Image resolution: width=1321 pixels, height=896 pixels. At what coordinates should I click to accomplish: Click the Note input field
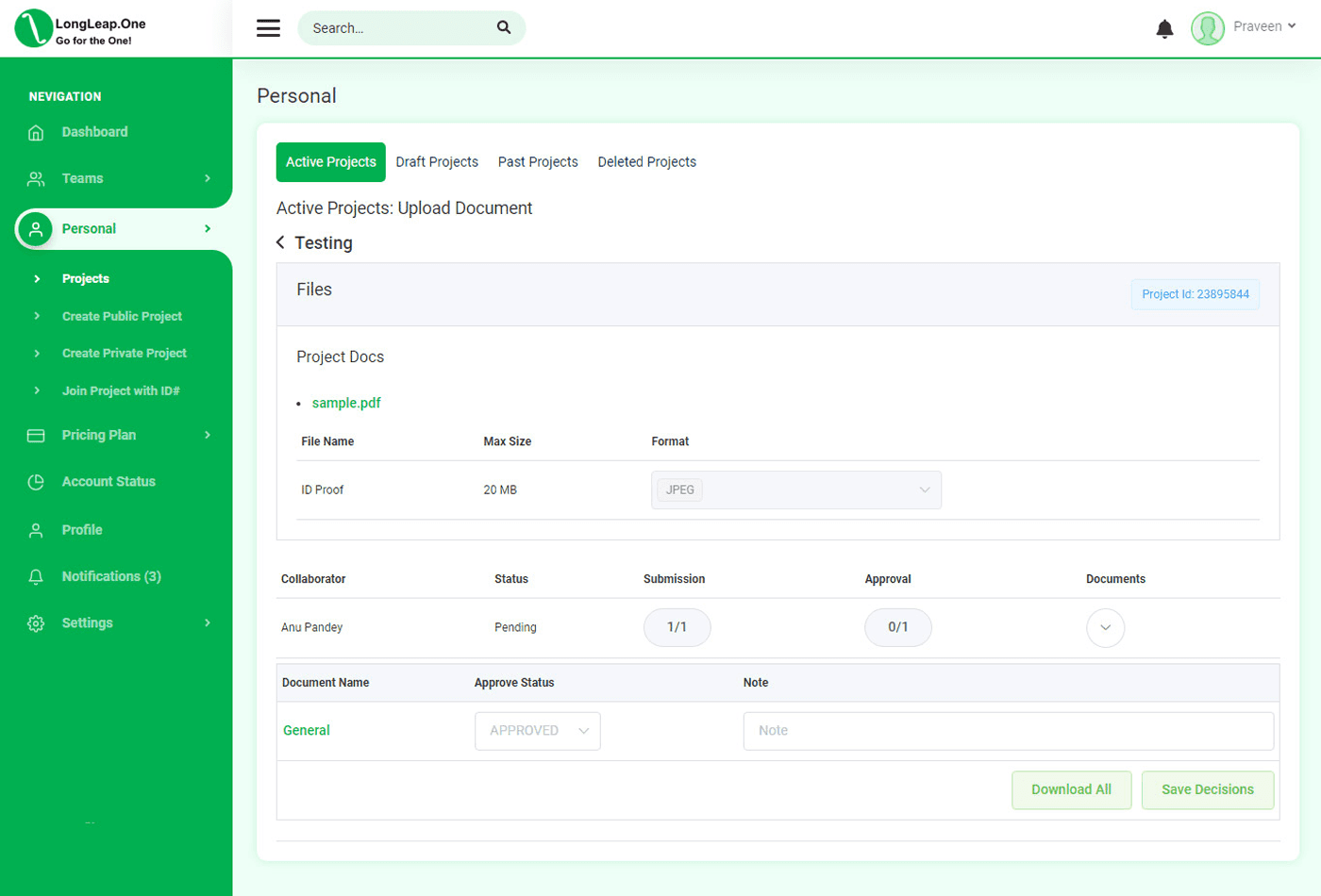point(1009,731)
